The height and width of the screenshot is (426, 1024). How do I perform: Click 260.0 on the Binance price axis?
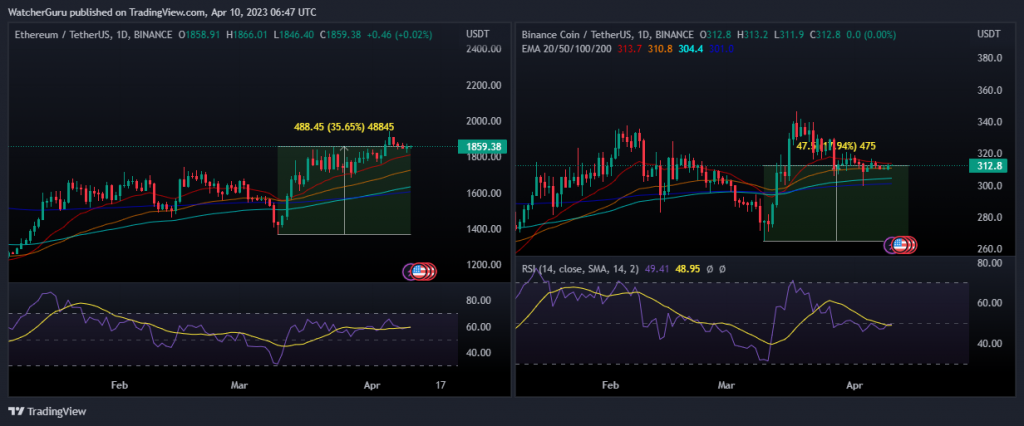tap(990, 250)
